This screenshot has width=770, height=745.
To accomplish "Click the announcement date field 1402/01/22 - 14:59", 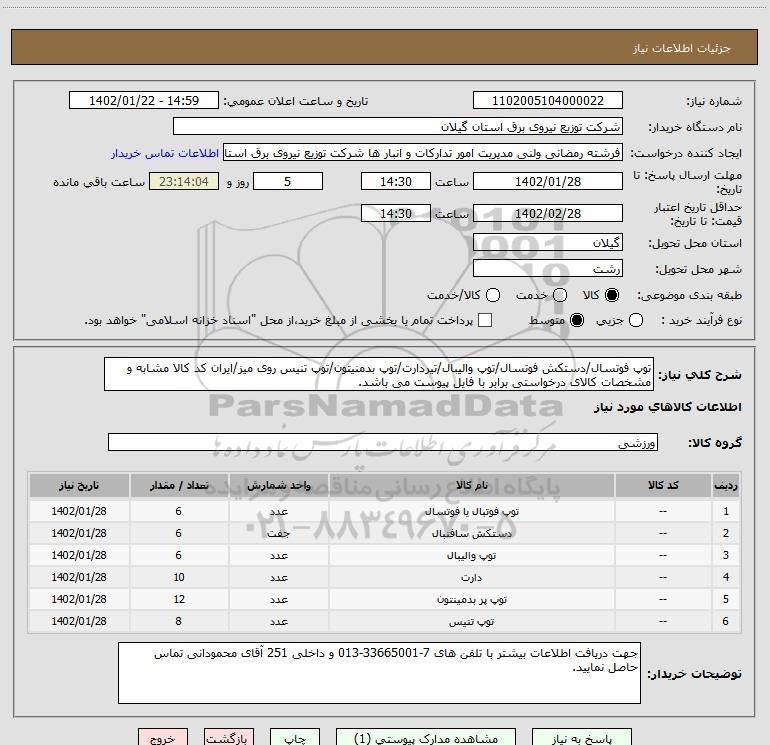I will click(144, 101).
